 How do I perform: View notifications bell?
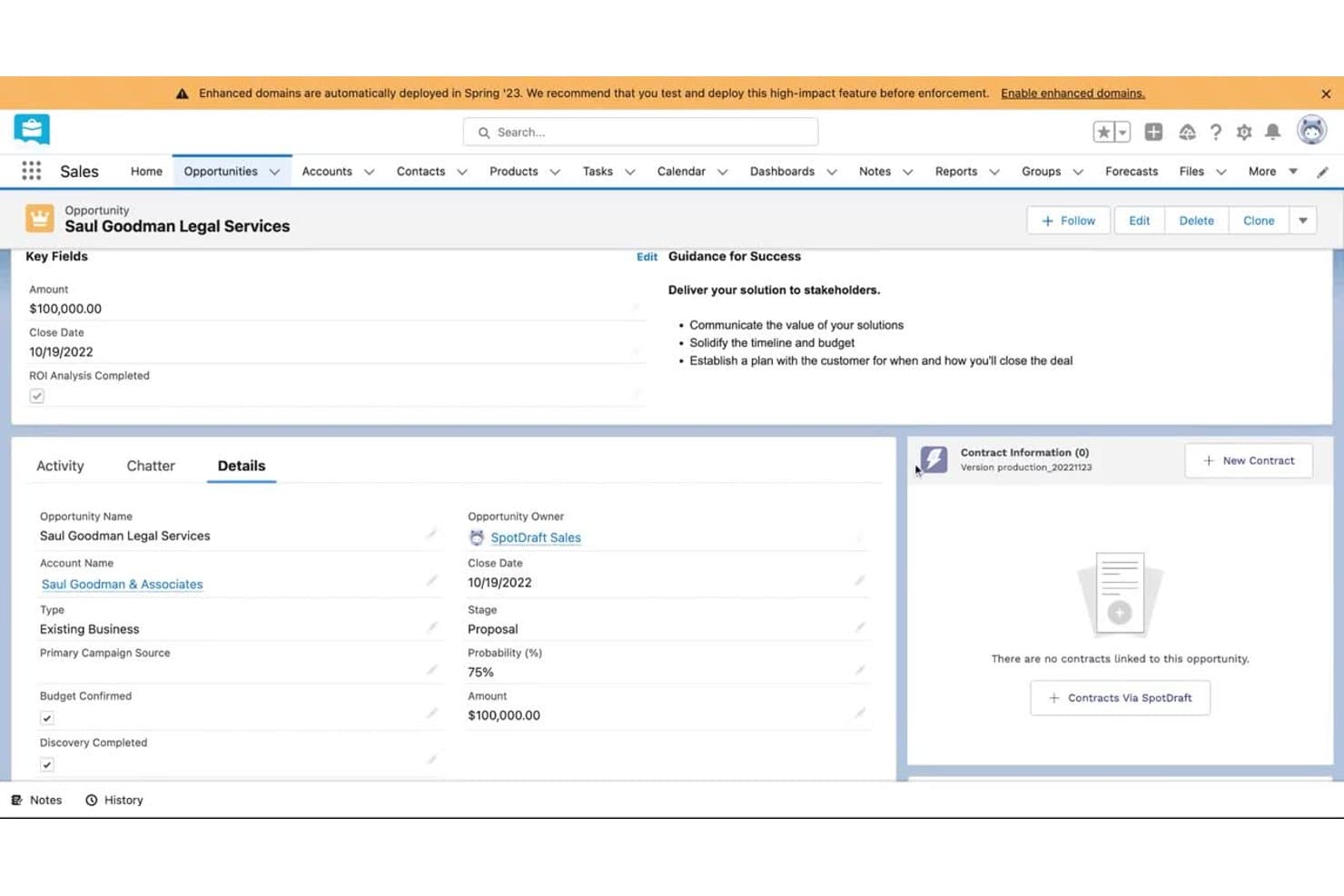pos(1273,132)
